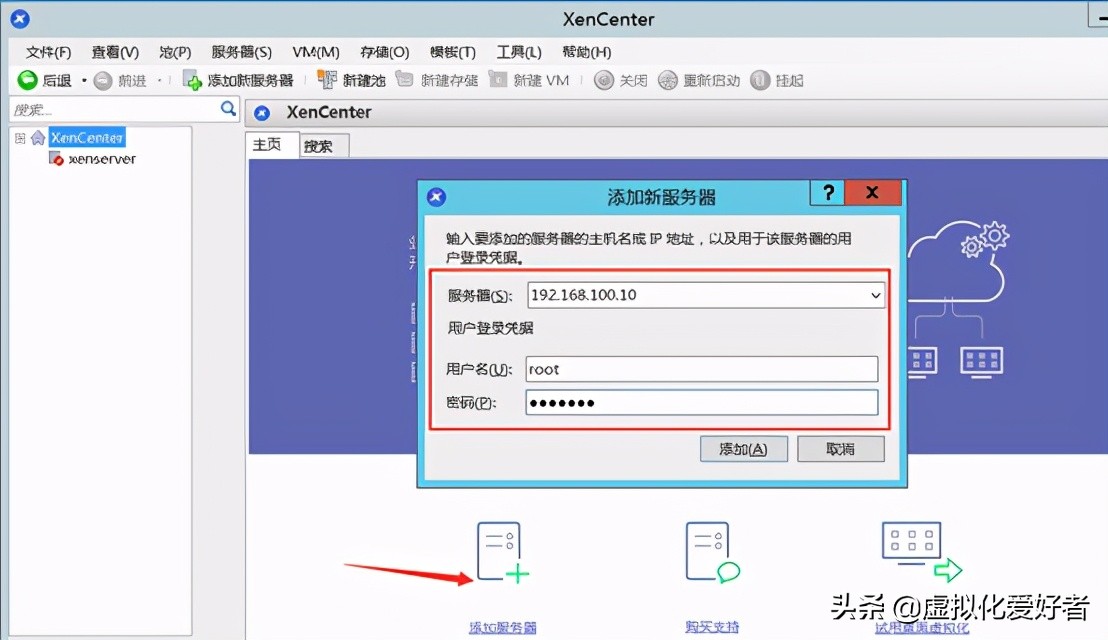Click the grey Forward (前进) arrow icon
This screenshot has height=640, width=1108.
point(103,81)
